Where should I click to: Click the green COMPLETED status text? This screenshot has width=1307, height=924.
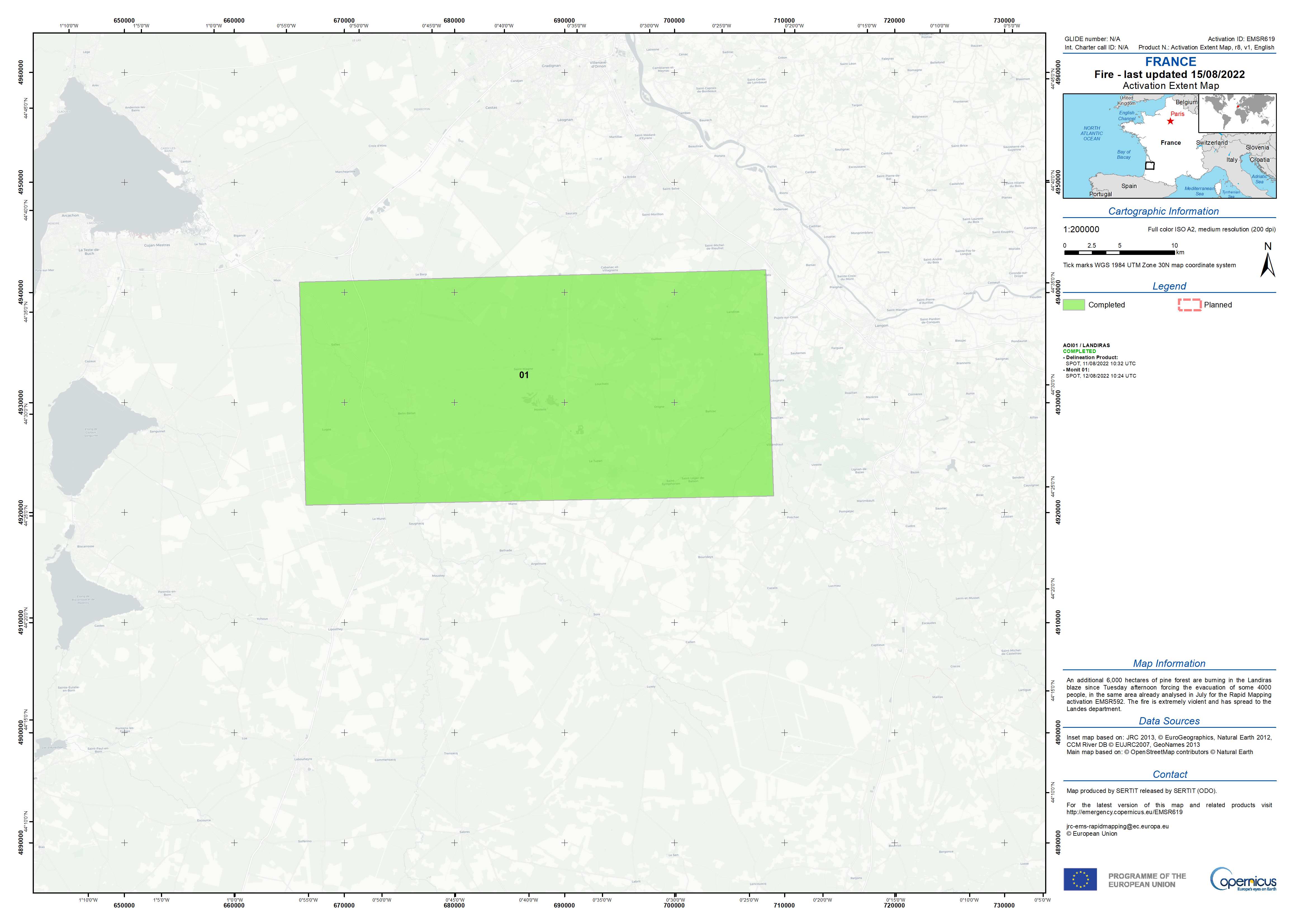(x=1079, y=351)
